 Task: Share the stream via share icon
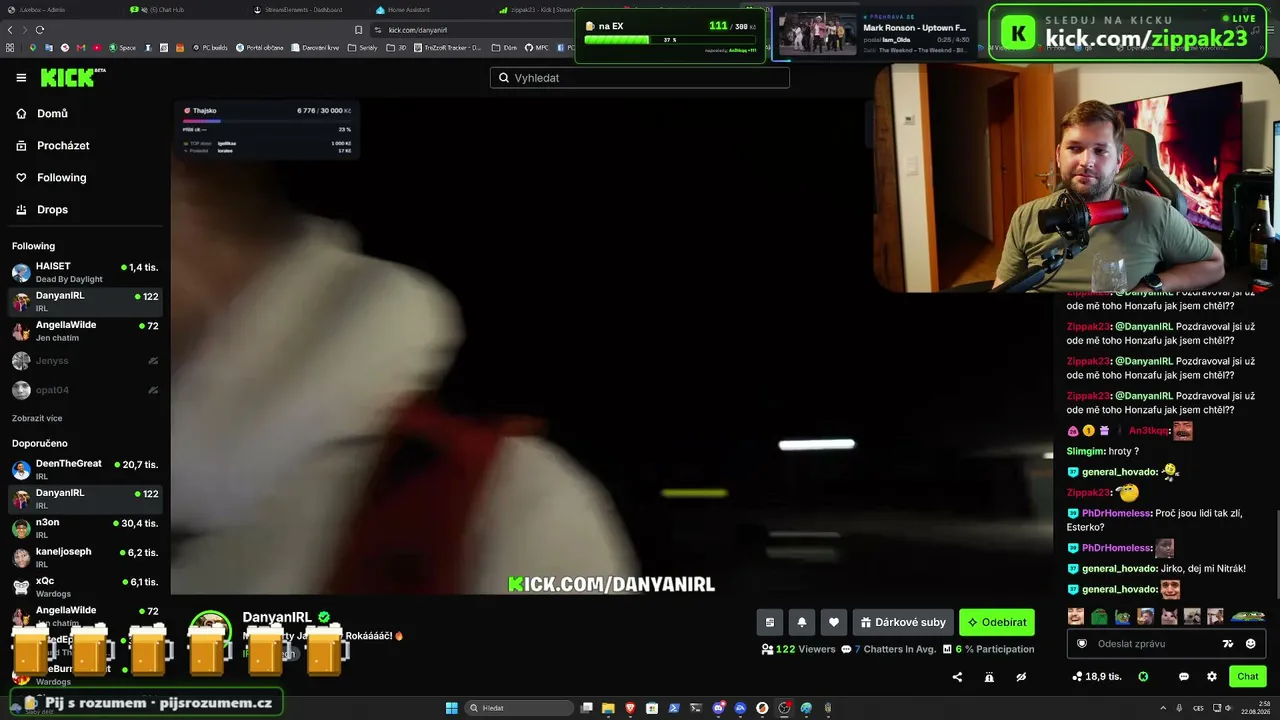957,677
